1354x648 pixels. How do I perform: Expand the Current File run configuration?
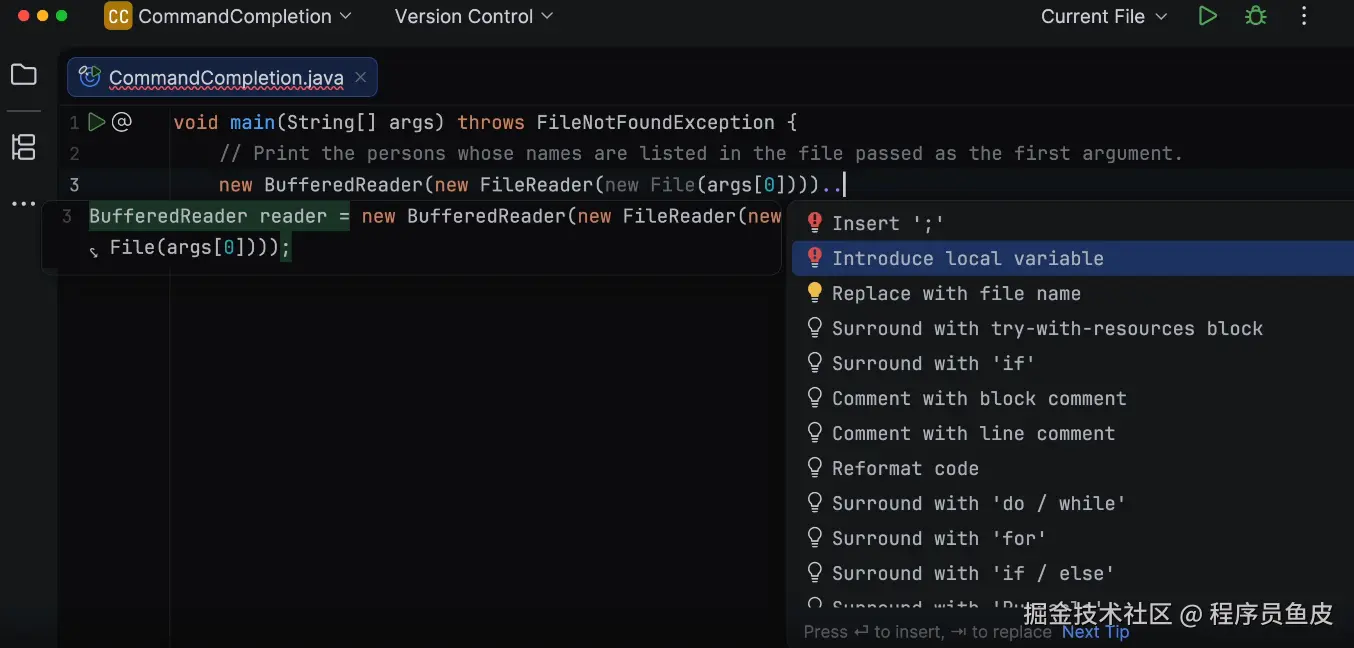click(1104, 16)
